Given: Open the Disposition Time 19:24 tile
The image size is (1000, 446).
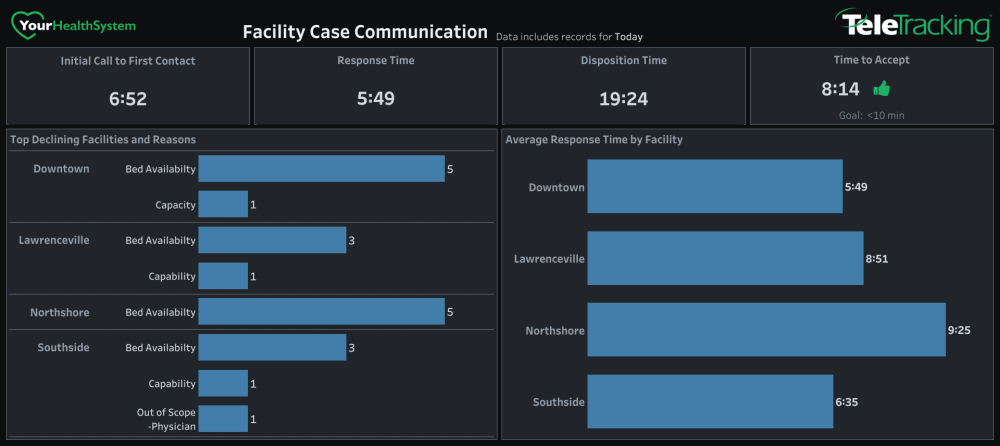Looking at the screenshot, I should pos(624,85).
